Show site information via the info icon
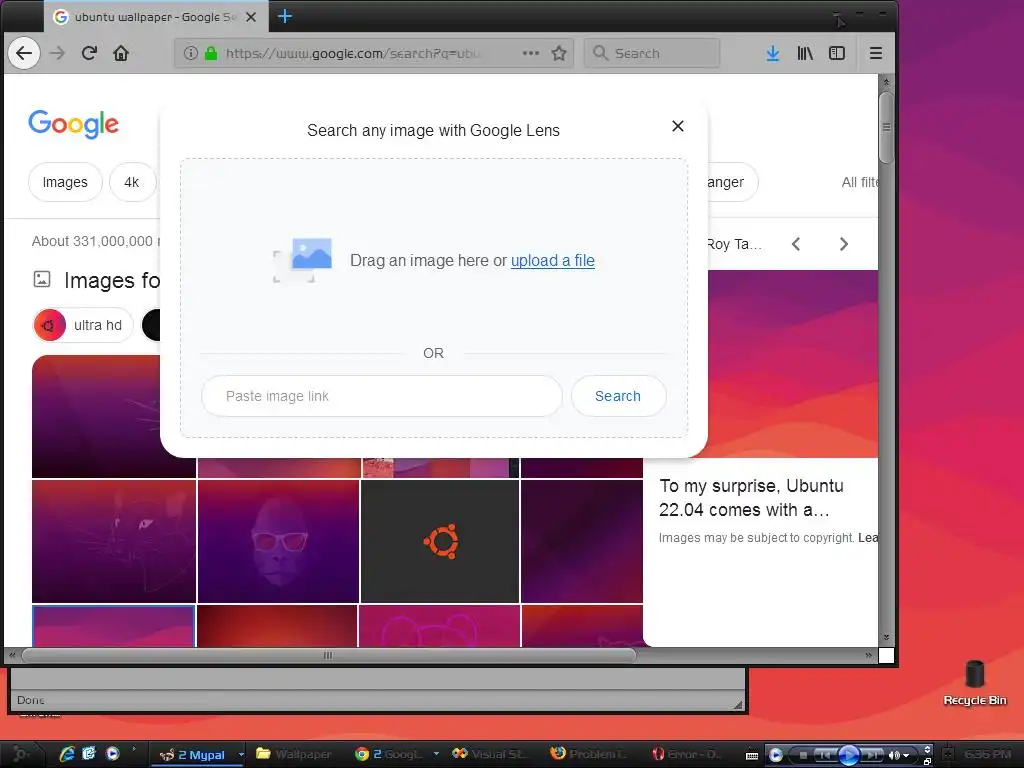The image size is (1024, 768). click(x=190, y=53)
